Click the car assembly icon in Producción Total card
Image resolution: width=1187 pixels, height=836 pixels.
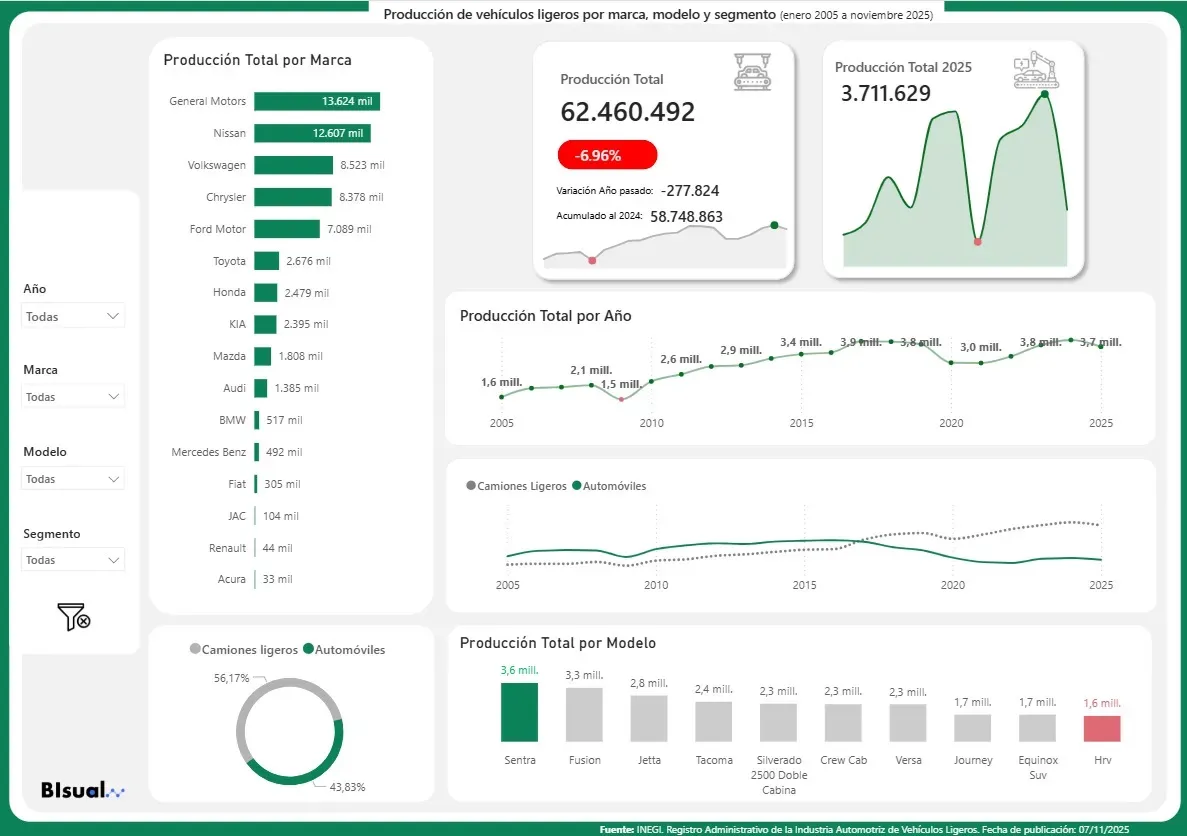point(752,72)
